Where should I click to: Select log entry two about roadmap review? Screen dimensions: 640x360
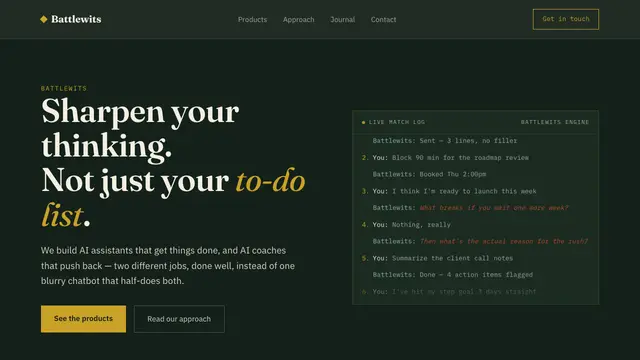tap(445, 158)
